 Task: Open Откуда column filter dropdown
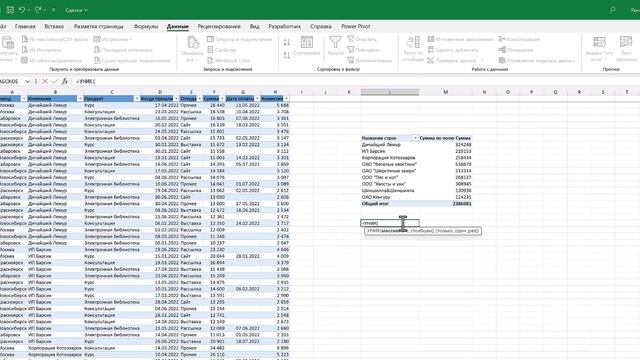(x=199, y=99)
